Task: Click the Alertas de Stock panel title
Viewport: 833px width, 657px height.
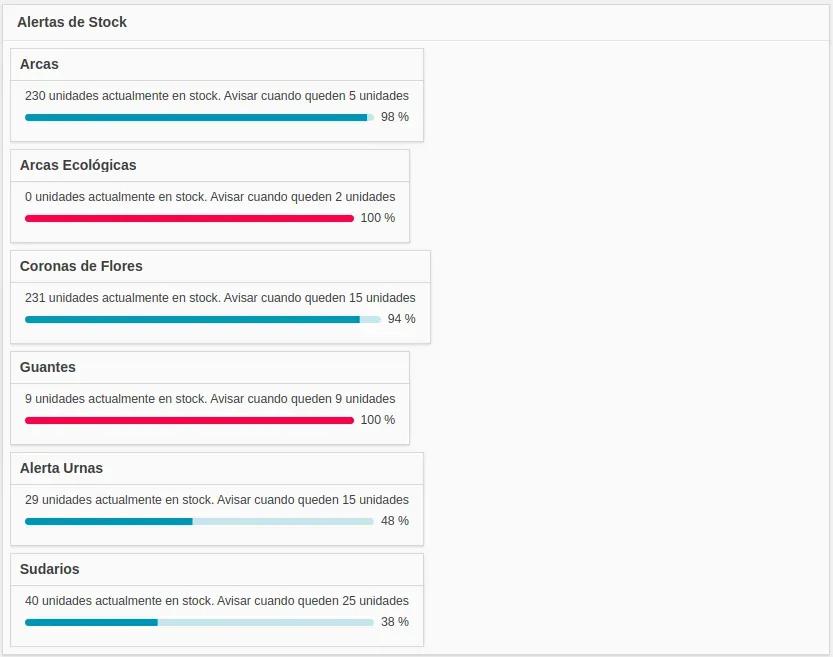Action: coord(72,22)
